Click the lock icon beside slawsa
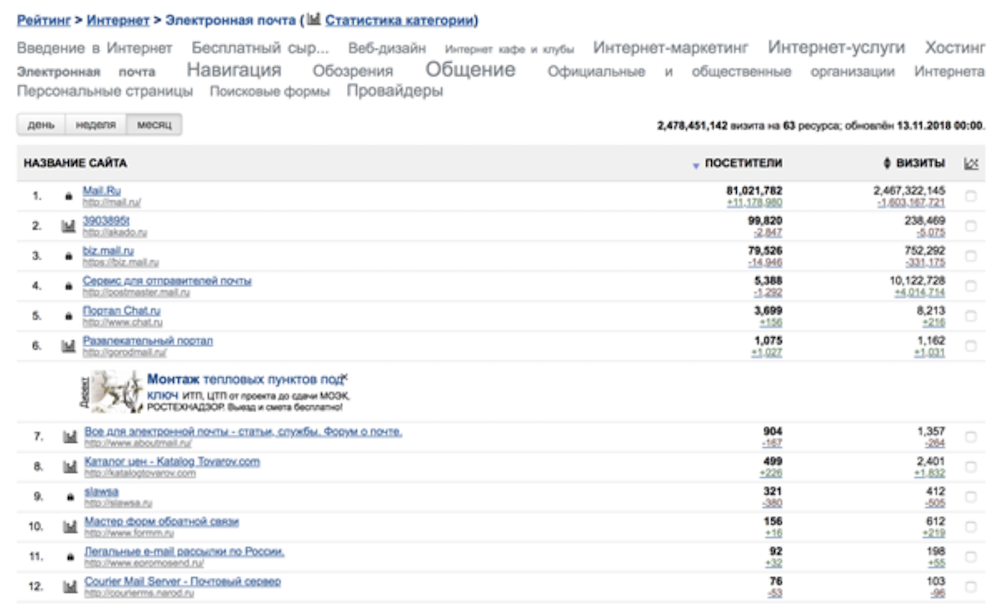The height and width of the screenshot is (614, 1000). [x=70, y=497]
